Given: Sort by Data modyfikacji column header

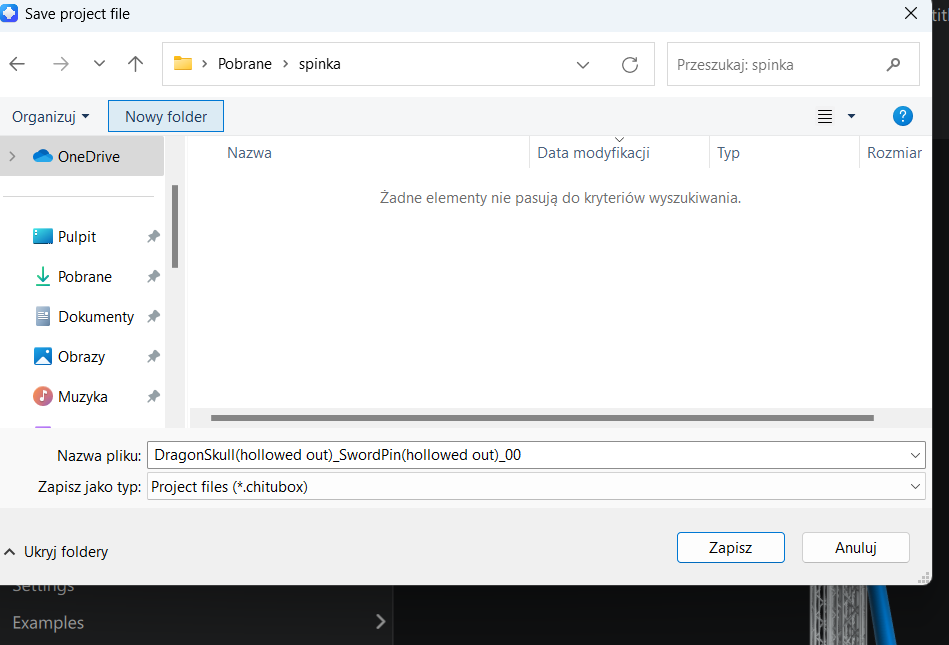Looking at the screenshot, I should (619, 152).
